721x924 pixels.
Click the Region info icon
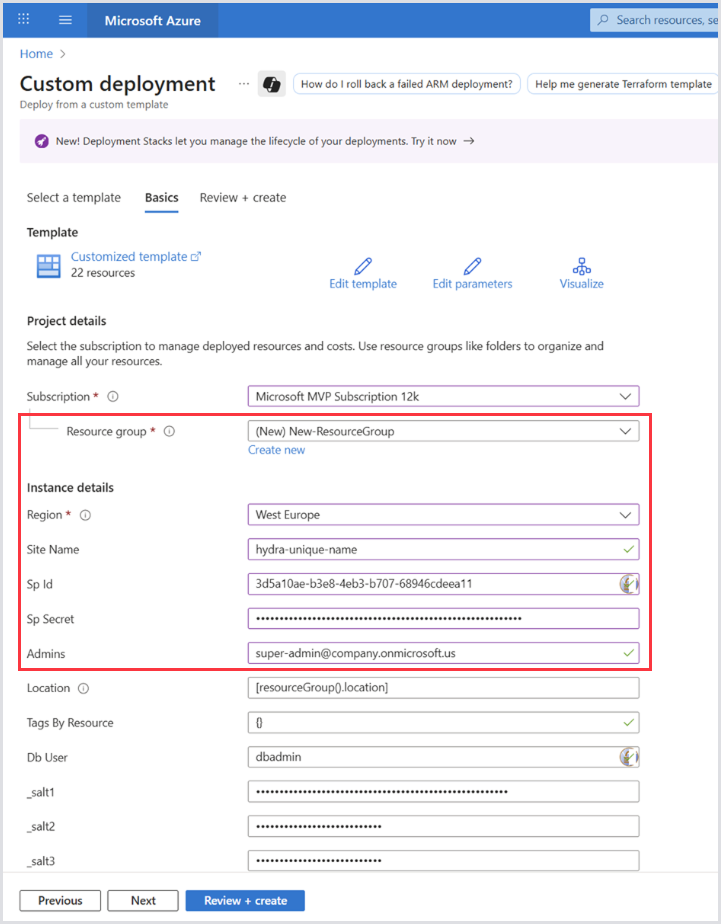tap(86, 515)
